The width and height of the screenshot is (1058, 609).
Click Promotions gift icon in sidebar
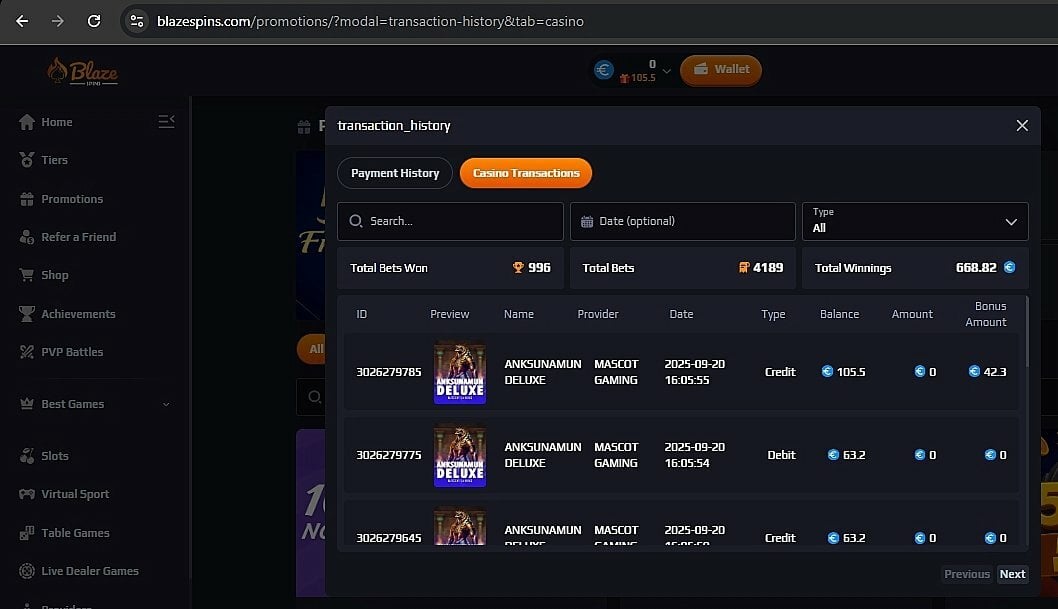pyautogui.click(x=27, y=199)
